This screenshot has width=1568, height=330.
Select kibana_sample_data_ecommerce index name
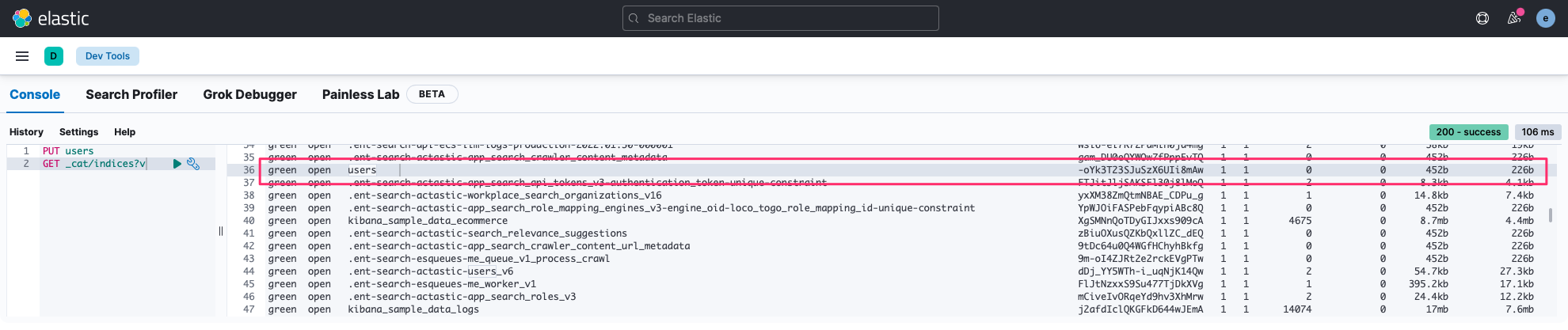click(428, 221)
